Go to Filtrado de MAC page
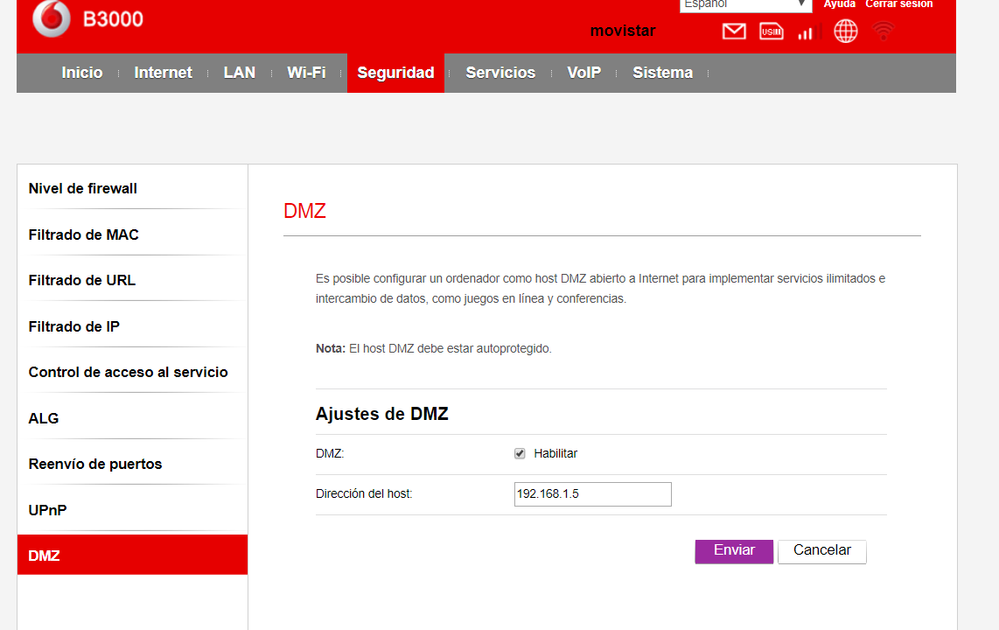 pos(84,235)
